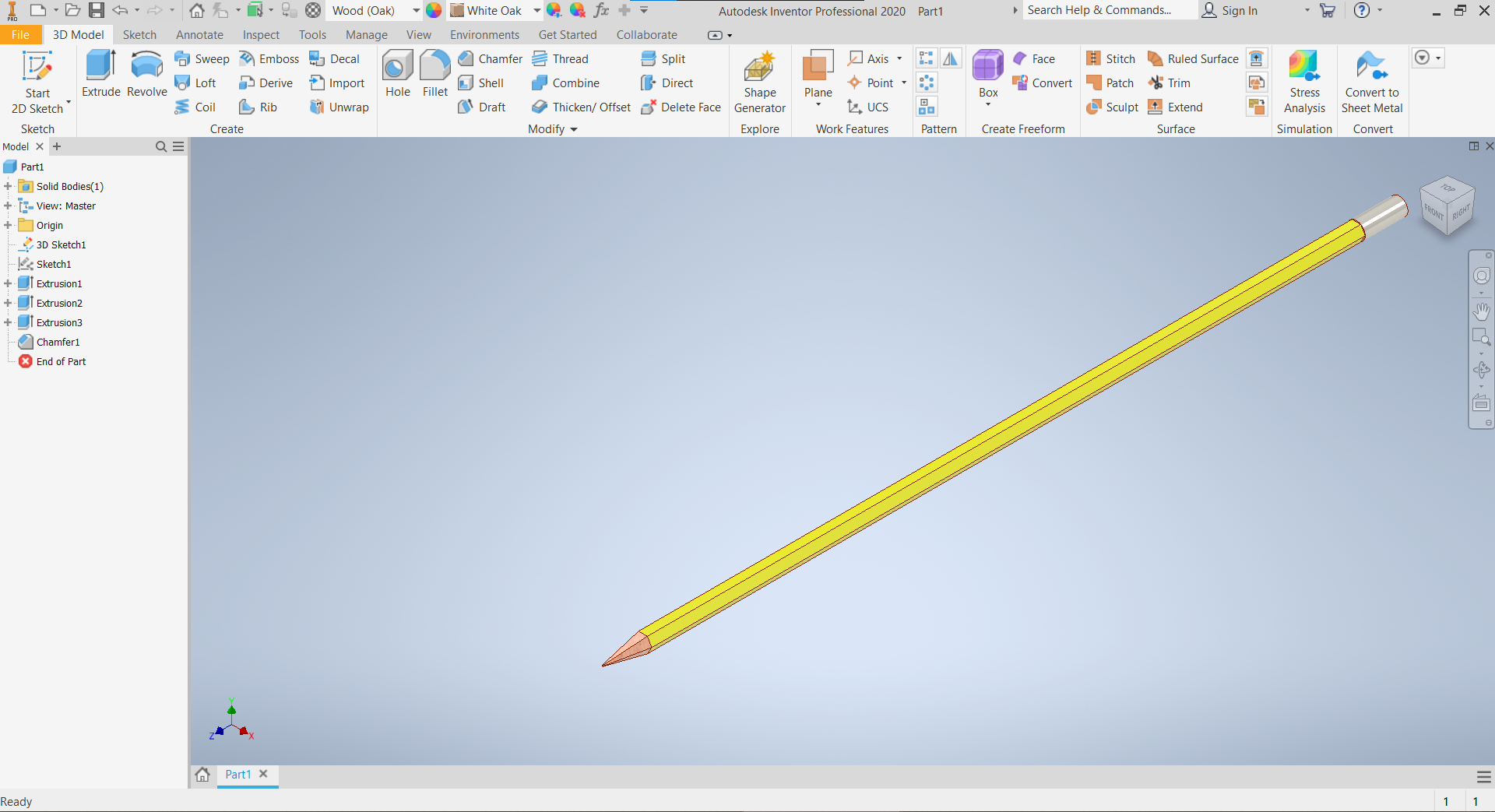Choose the Sweep tool

click(202, 59)
